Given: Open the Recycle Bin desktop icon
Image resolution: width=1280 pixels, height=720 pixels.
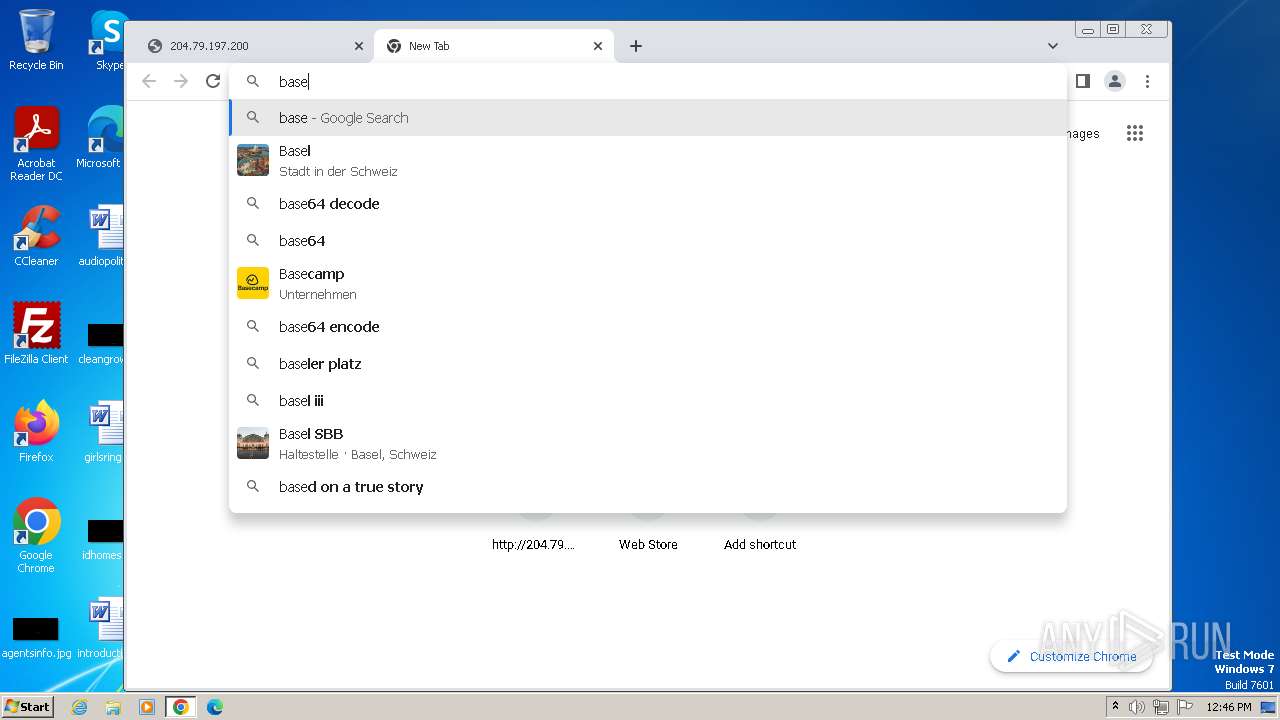Looking at the screenshot, I should click(36, 40).
